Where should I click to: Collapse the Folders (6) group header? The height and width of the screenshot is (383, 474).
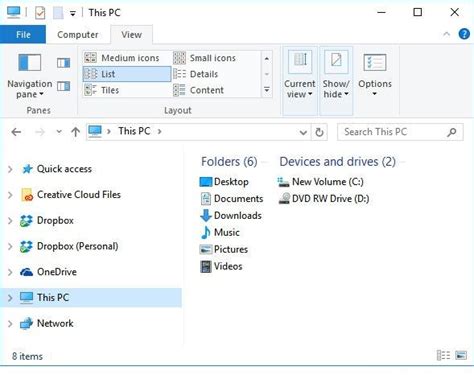click(229, 162)
